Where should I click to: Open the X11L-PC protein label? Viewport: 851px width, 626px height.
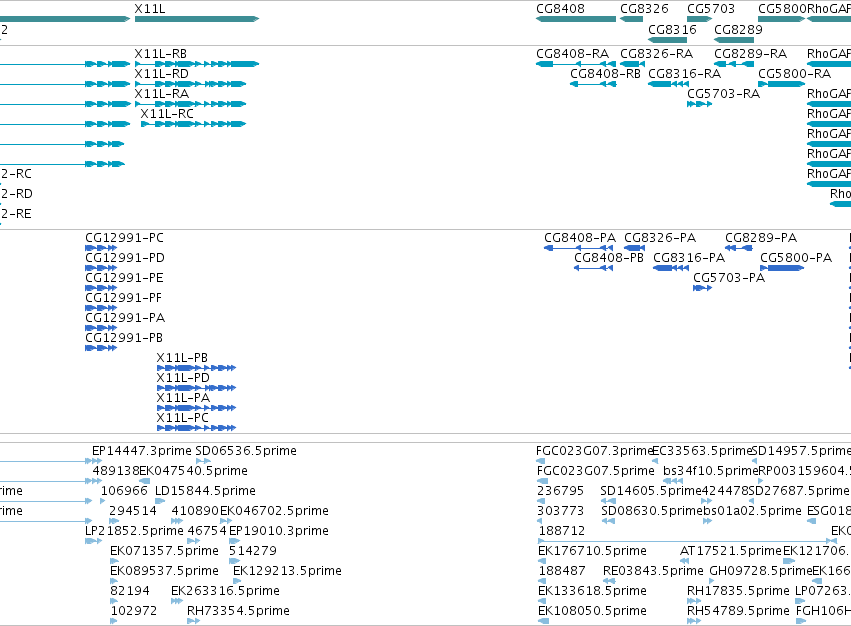click(182, 419)
